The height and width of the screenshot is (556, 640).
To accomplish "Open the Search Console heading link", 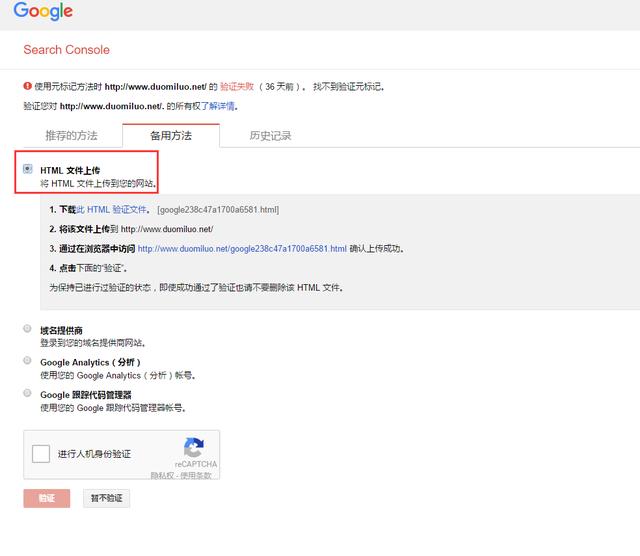I will [x=67, y=50].
